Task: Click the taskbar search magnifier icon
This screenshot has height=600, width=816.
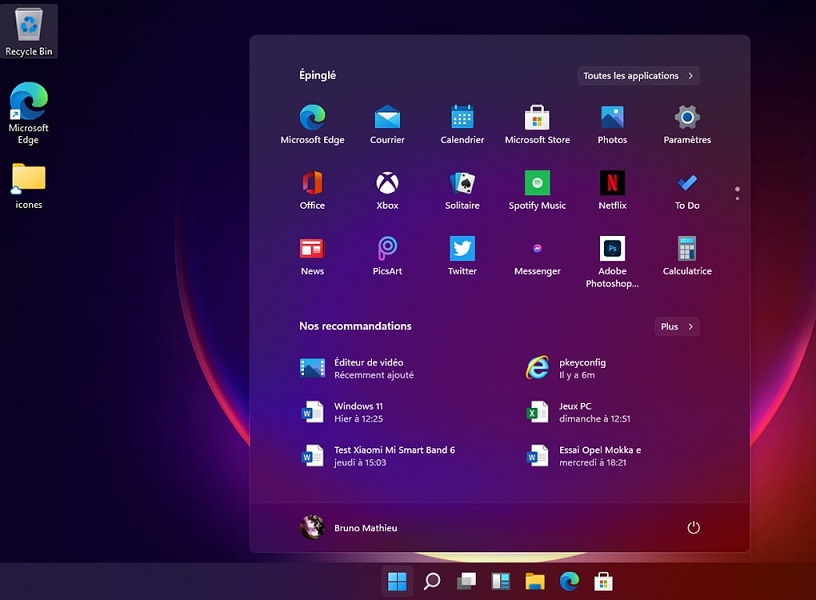Action: coord(432,581)
